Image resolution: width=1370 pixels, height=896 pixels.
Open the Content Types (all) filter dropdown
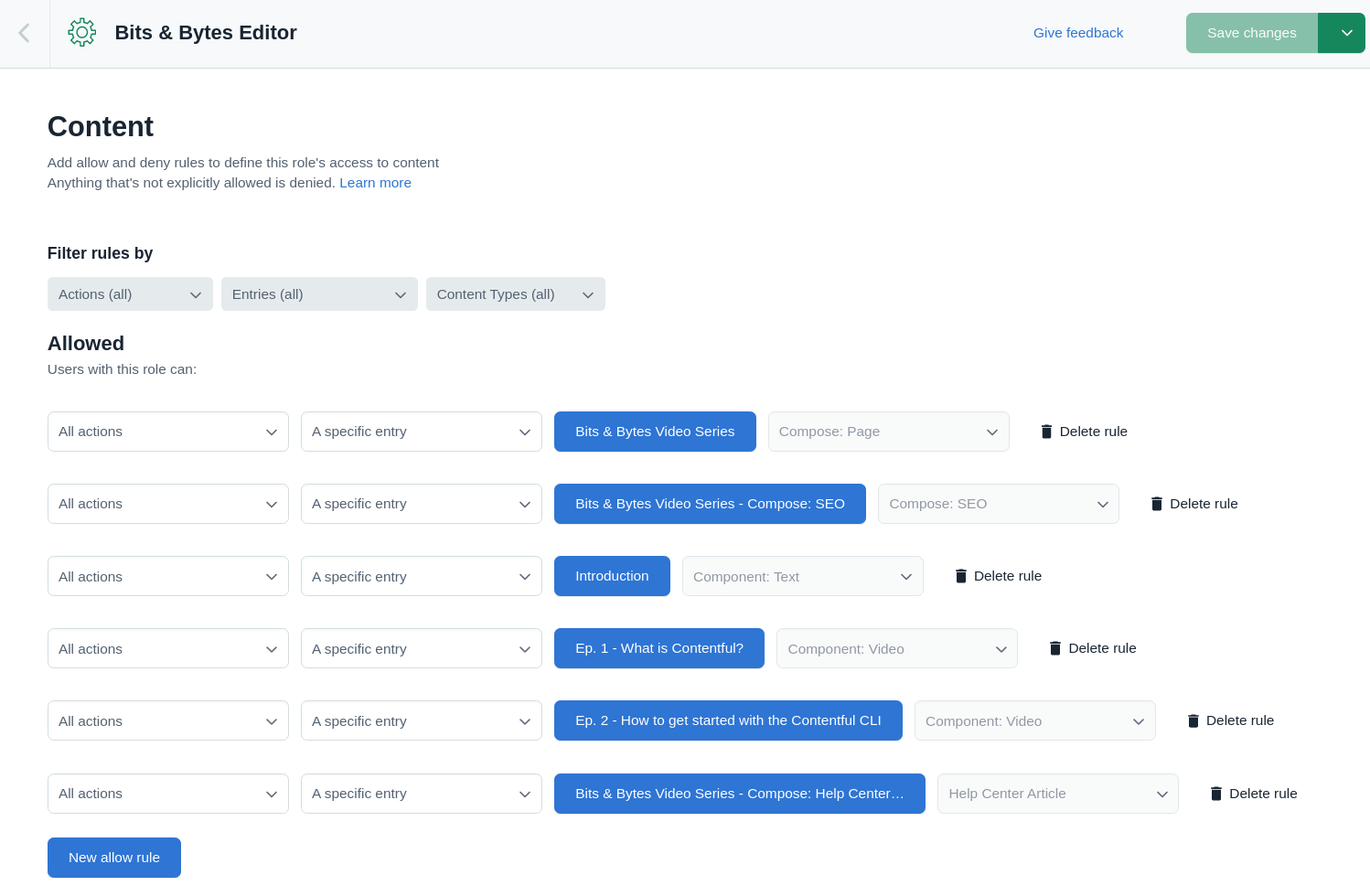coord(515,293)
